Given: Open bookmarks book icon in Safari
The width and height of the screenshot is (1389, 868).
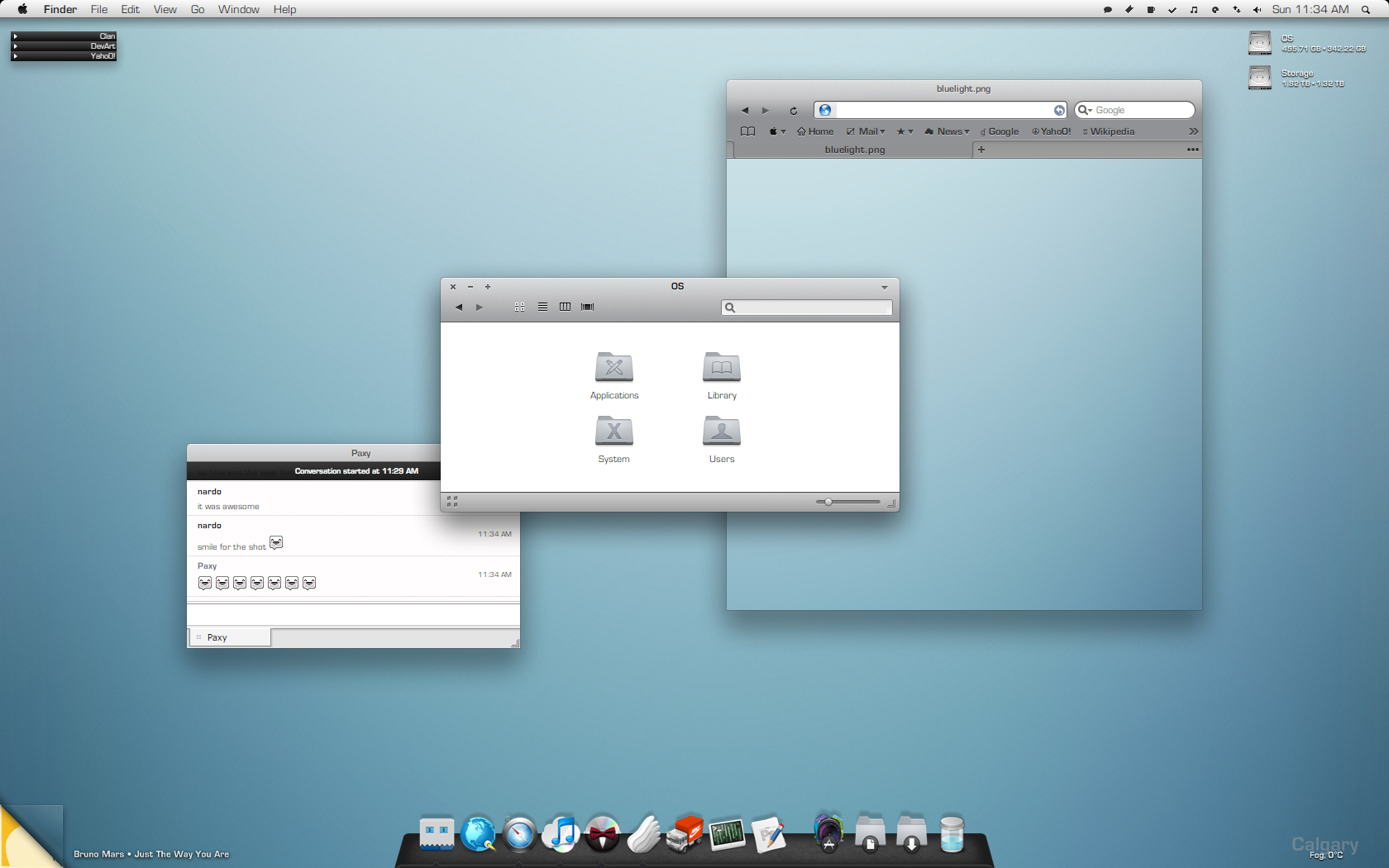Looking at the screenshot, I should (748, 131).
